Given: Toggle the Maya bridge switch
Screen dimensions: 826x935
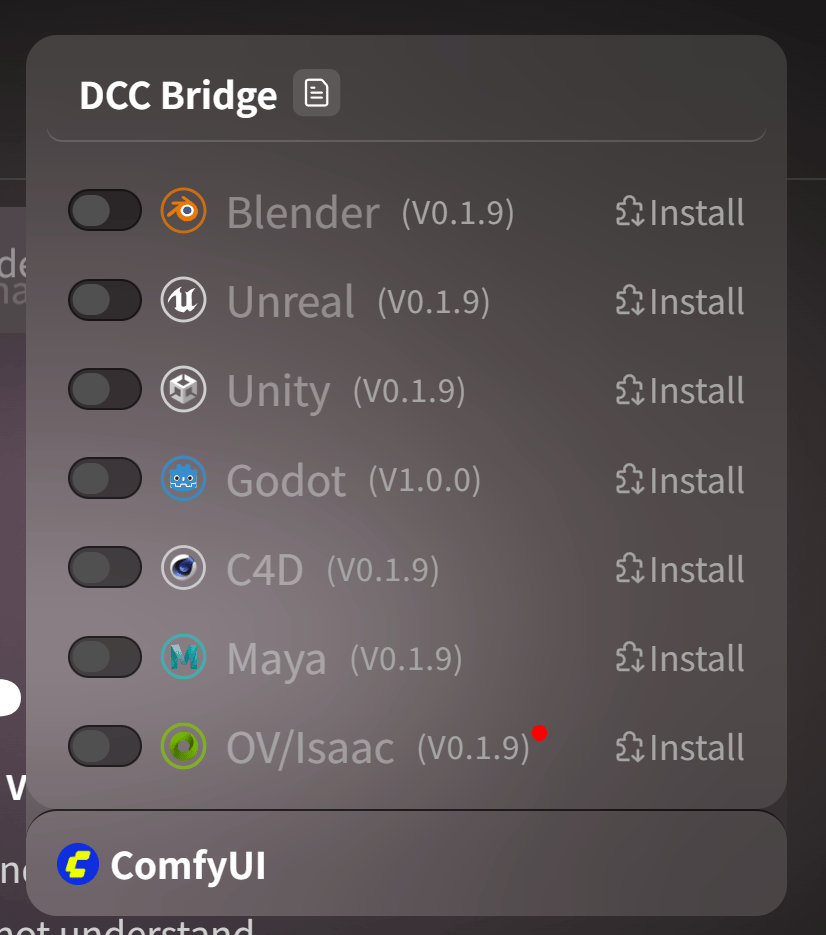Looking at the screenshot, I should [105, 657].
